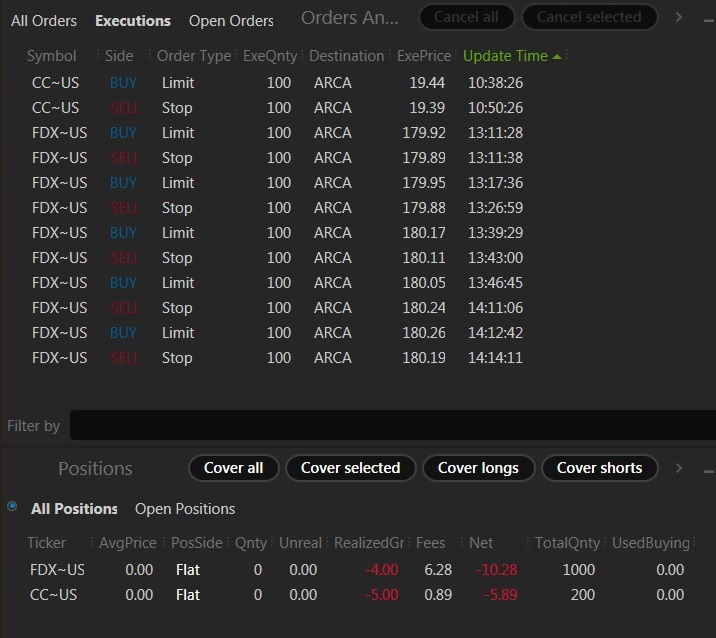Click FDX~US net value -10.28

[x=496, y=570]
